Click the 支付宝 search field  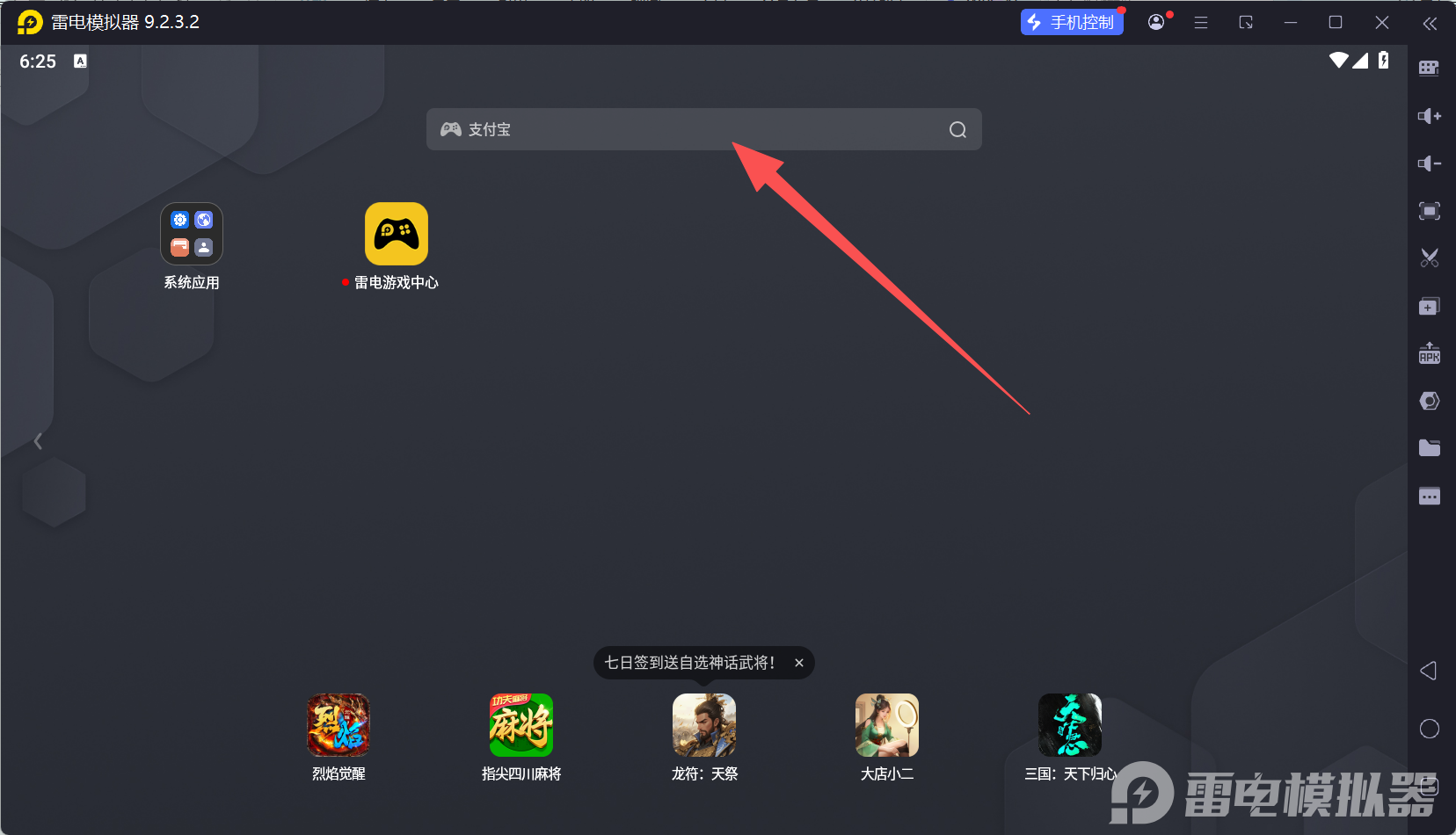(703, 129)
